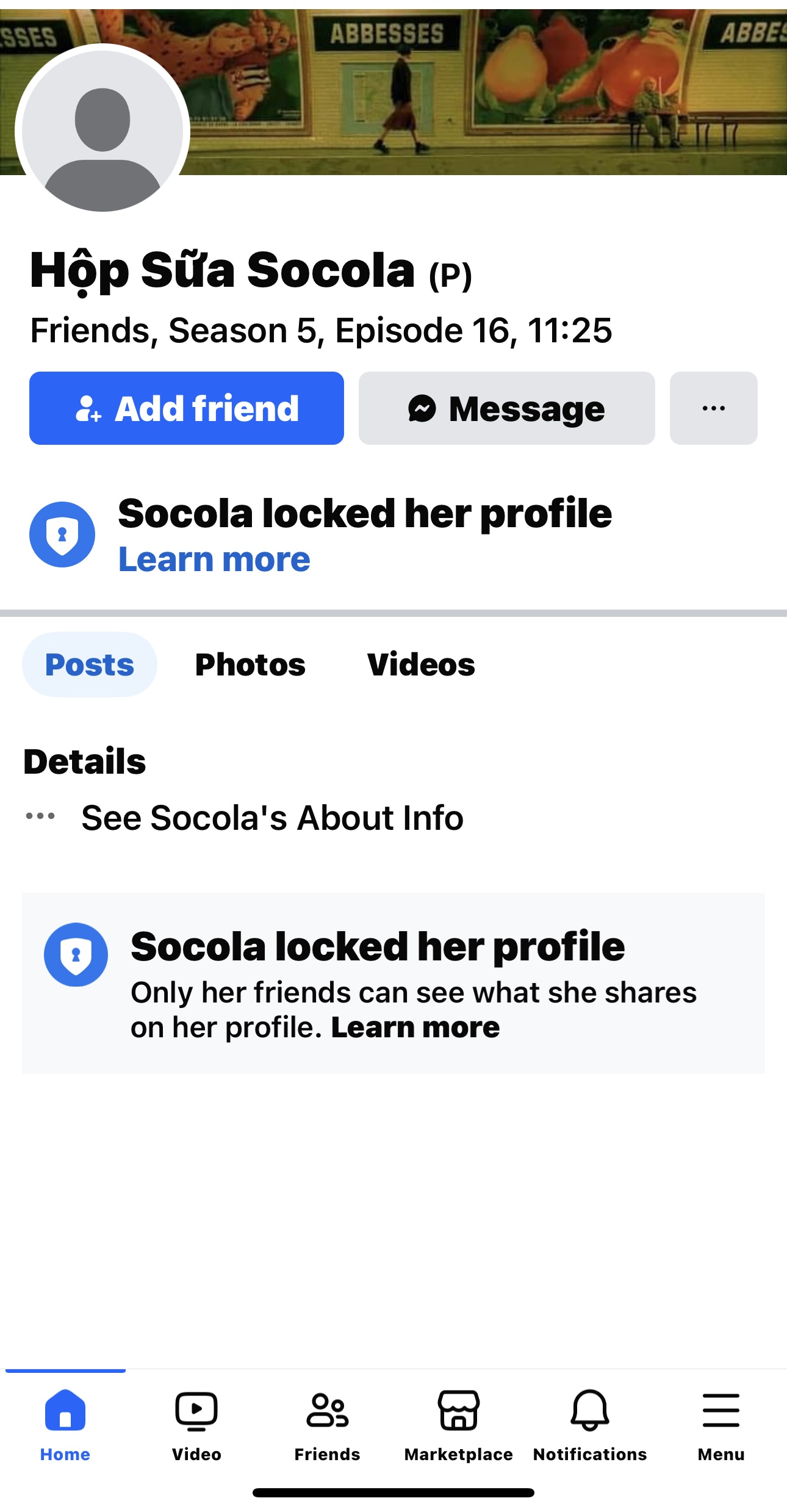
Task: Select the Posts tab
Action: pos(90,664)
